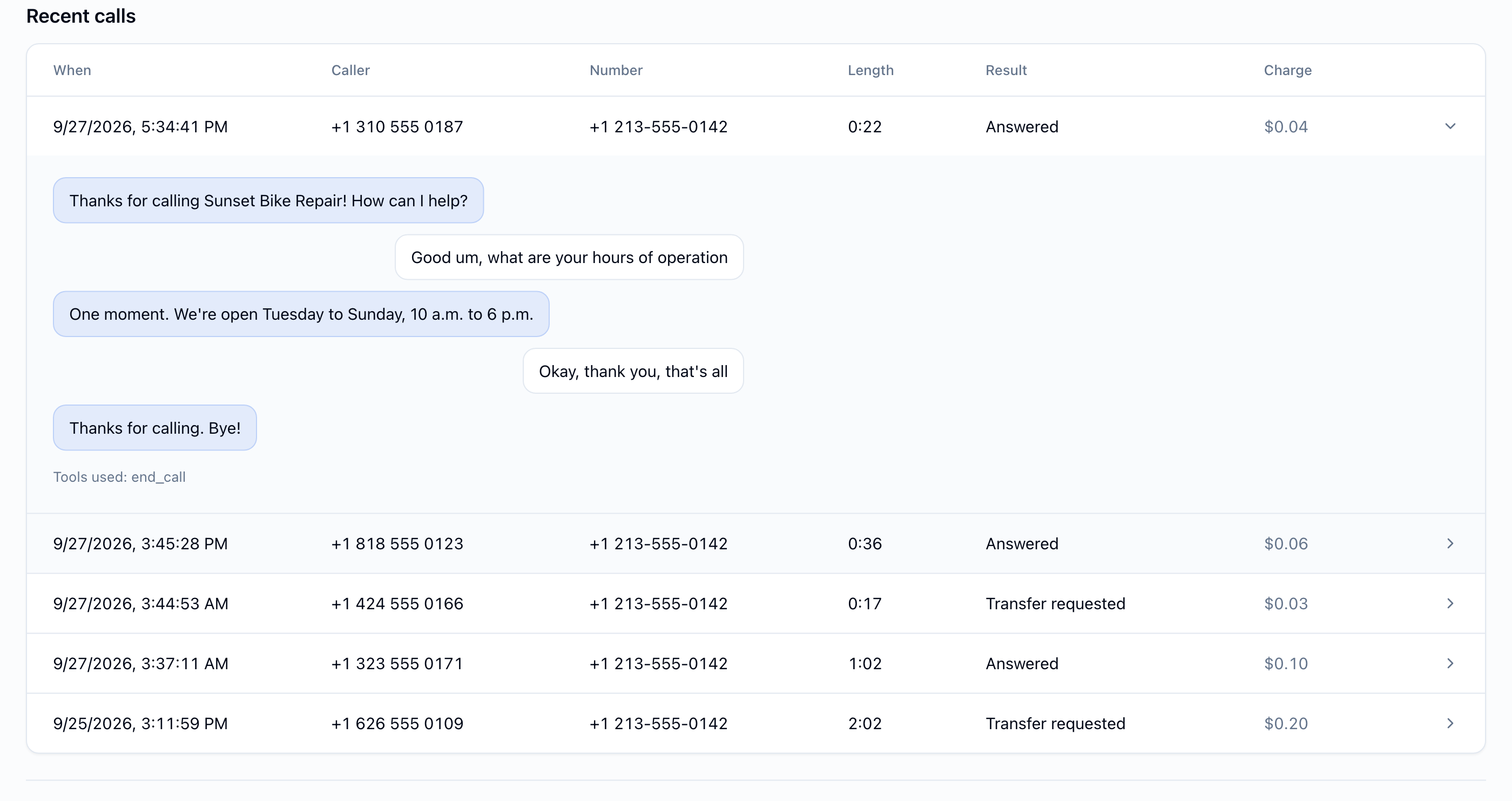Click the 9/27/2026, 5:34:41 PM timestamp
Viewport: 1512px width, 801px height.
tap(140, 126)
